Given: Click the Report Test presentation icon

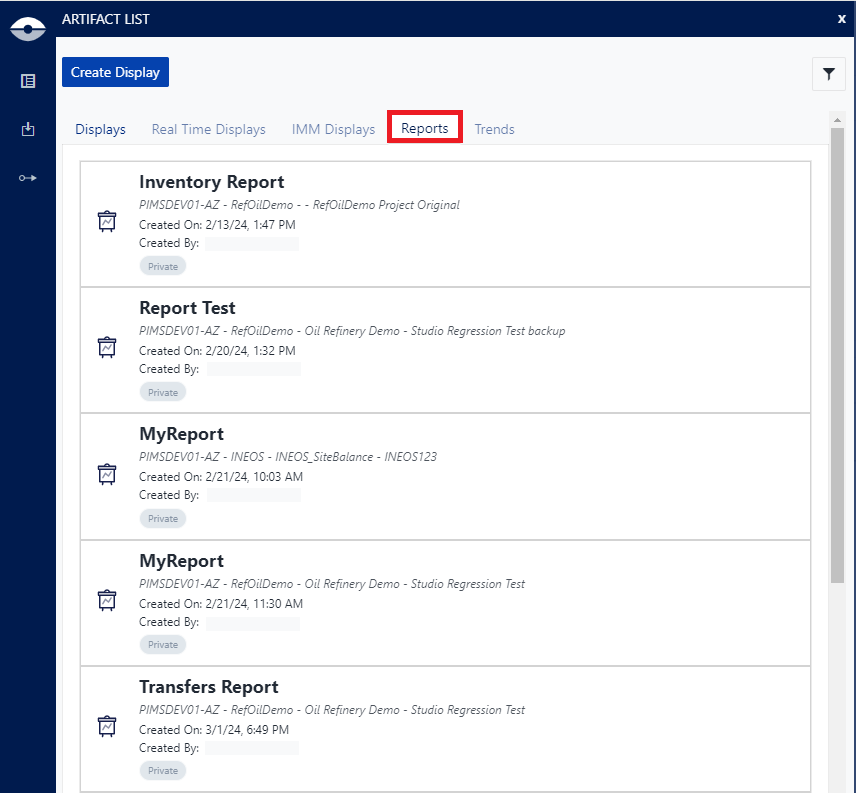Looking at the screenshot, I should (107, 347).
